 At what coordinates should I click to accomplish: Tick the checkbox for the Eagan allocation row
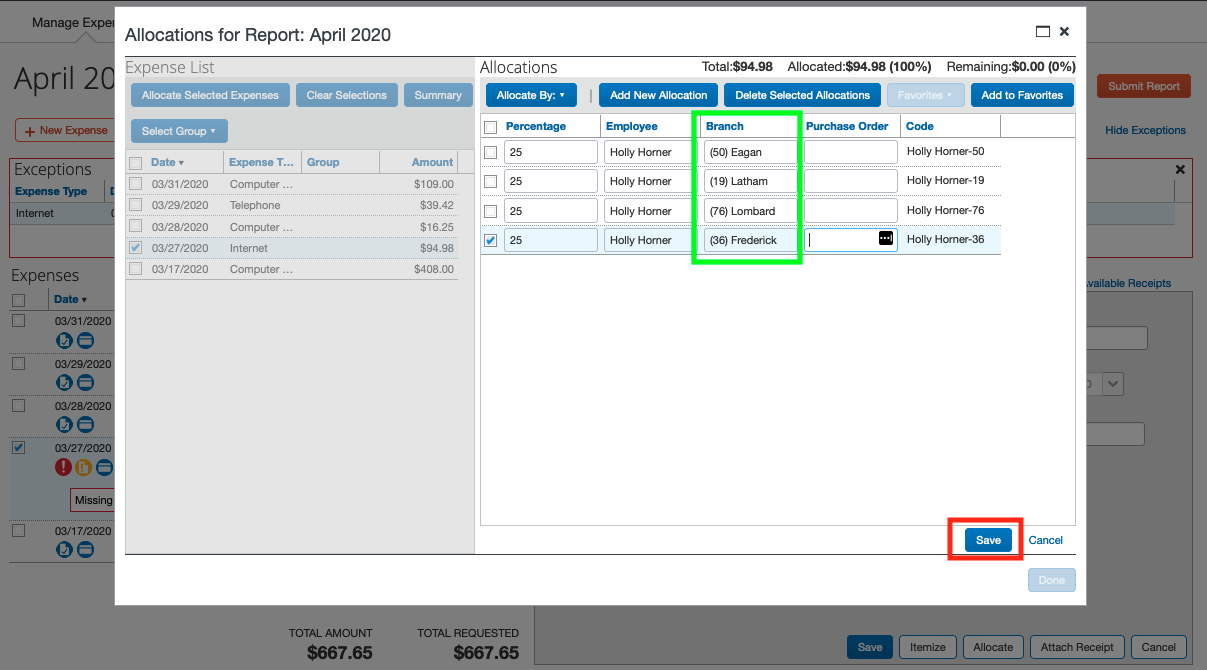[490, 152]
